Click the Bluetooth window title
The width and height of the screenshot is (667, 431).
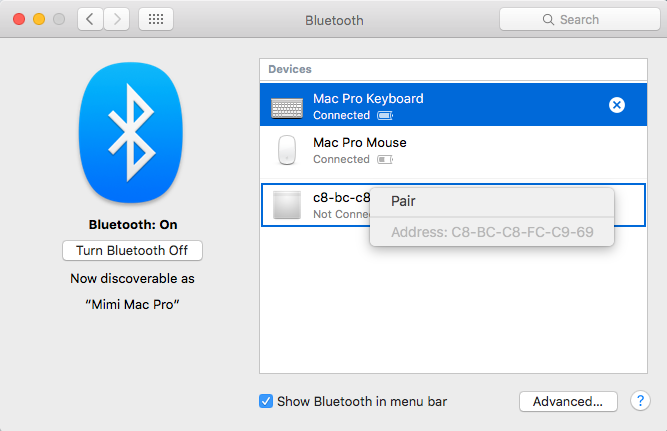[x=334, y=20]
